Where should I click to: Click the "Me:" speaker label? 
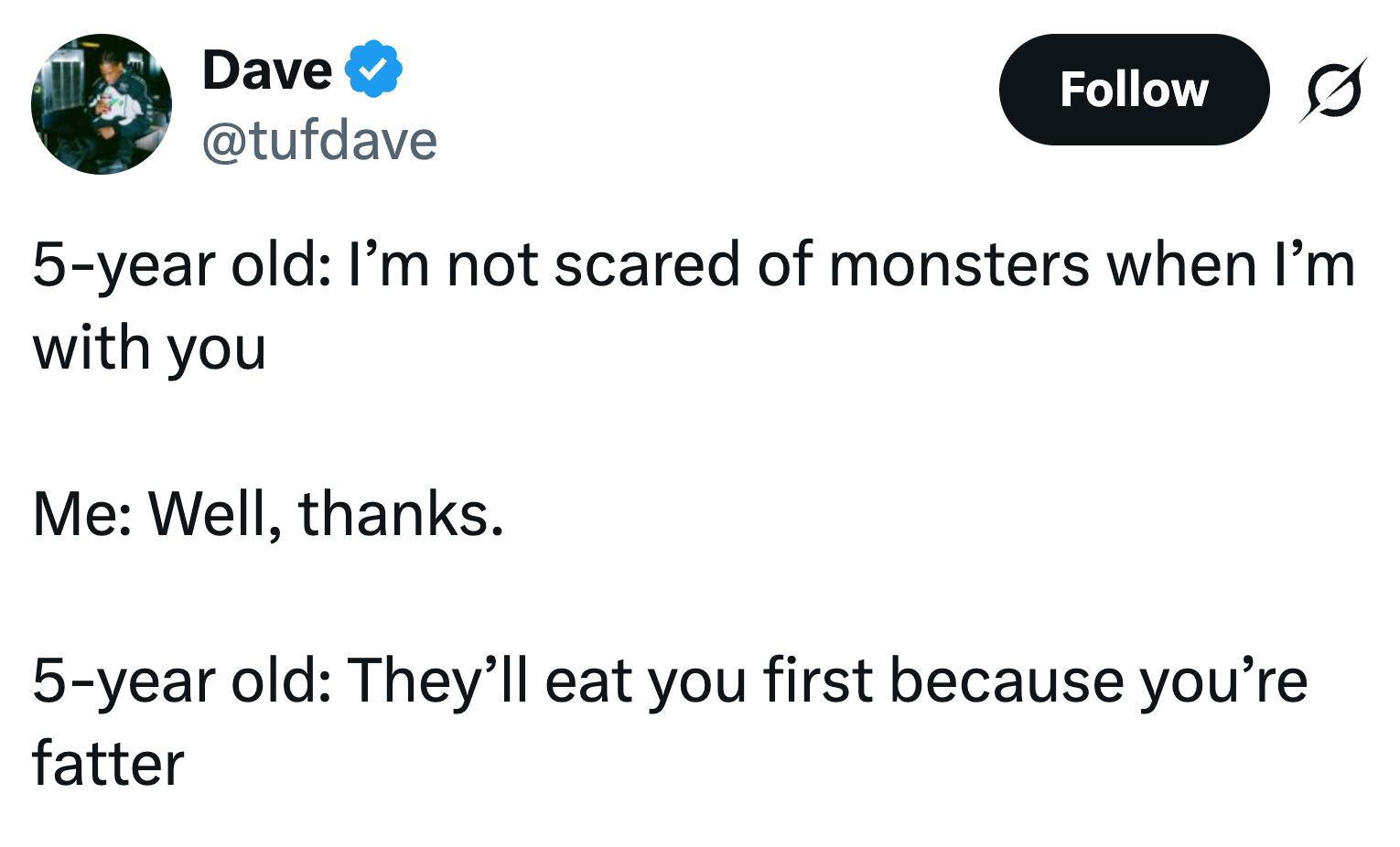[81, 514]
